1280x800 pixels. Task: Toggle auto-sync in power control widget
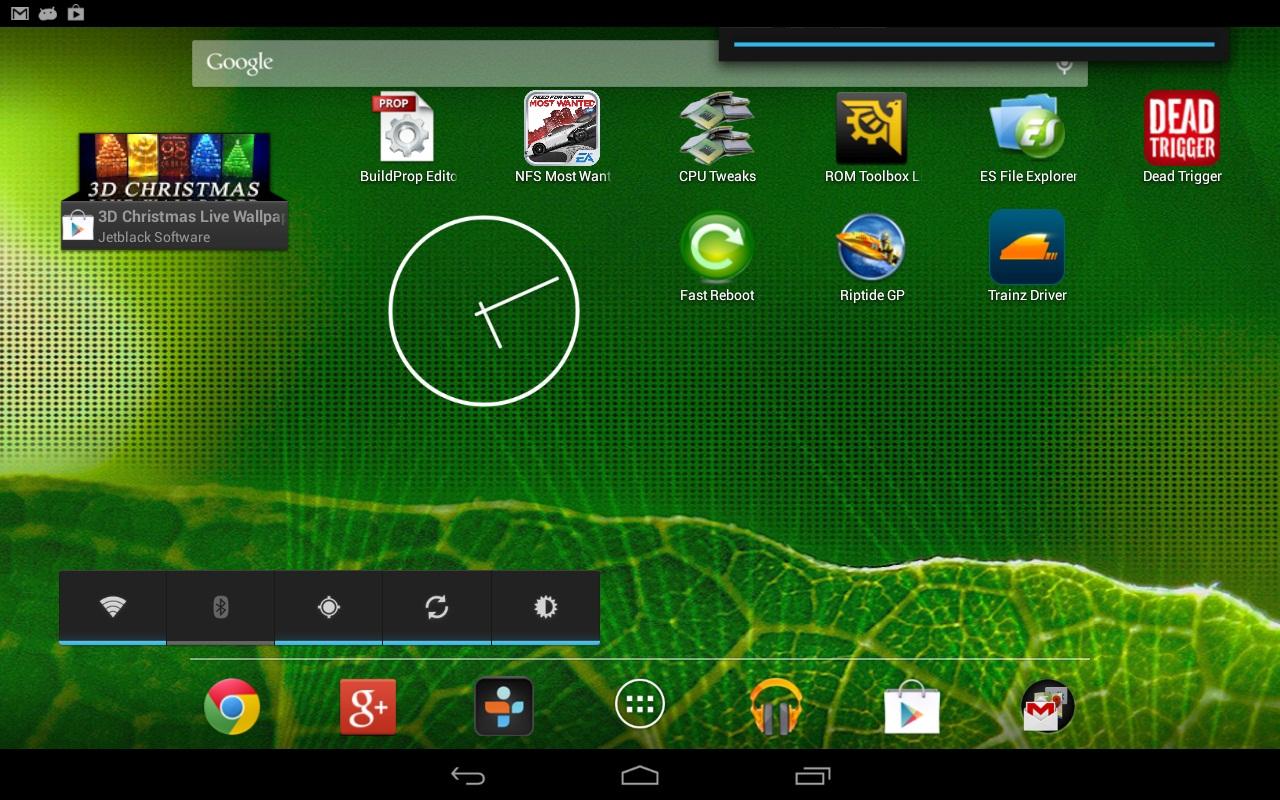(x=437, y=607)
